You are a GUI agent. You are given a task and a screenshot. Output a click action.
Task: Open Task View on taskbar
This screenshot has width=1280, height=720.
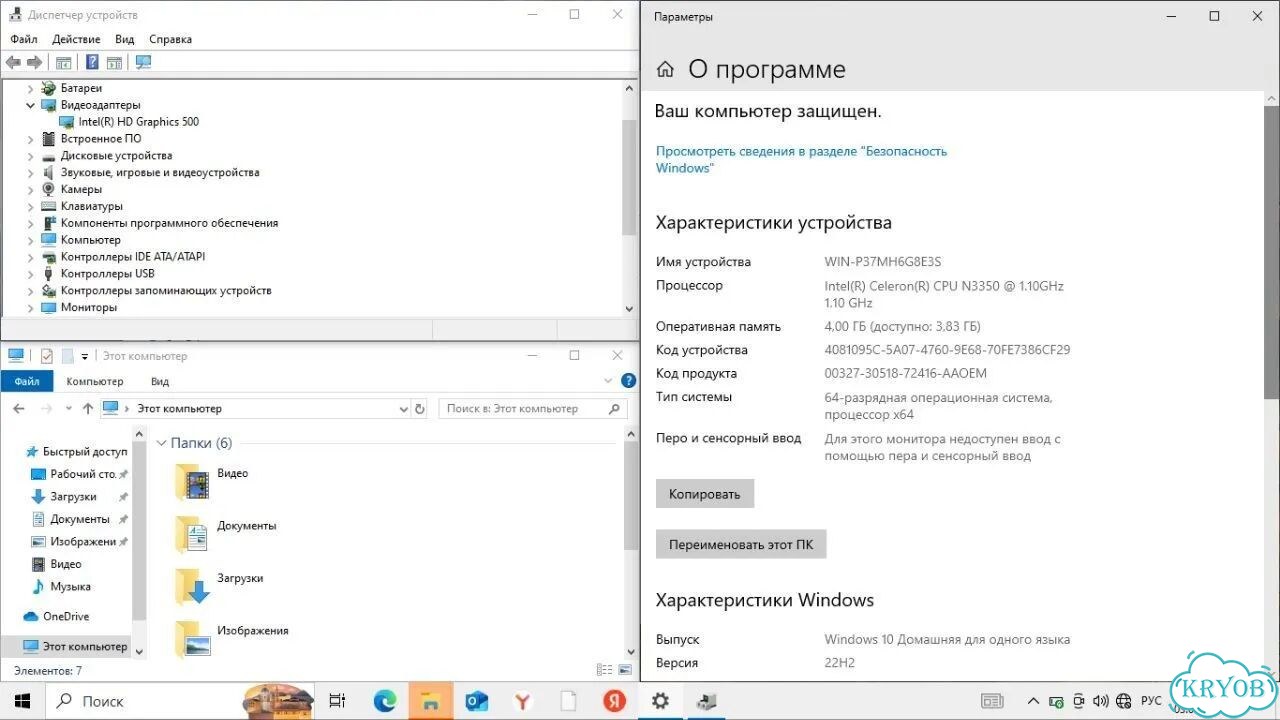tap(337, 701)
